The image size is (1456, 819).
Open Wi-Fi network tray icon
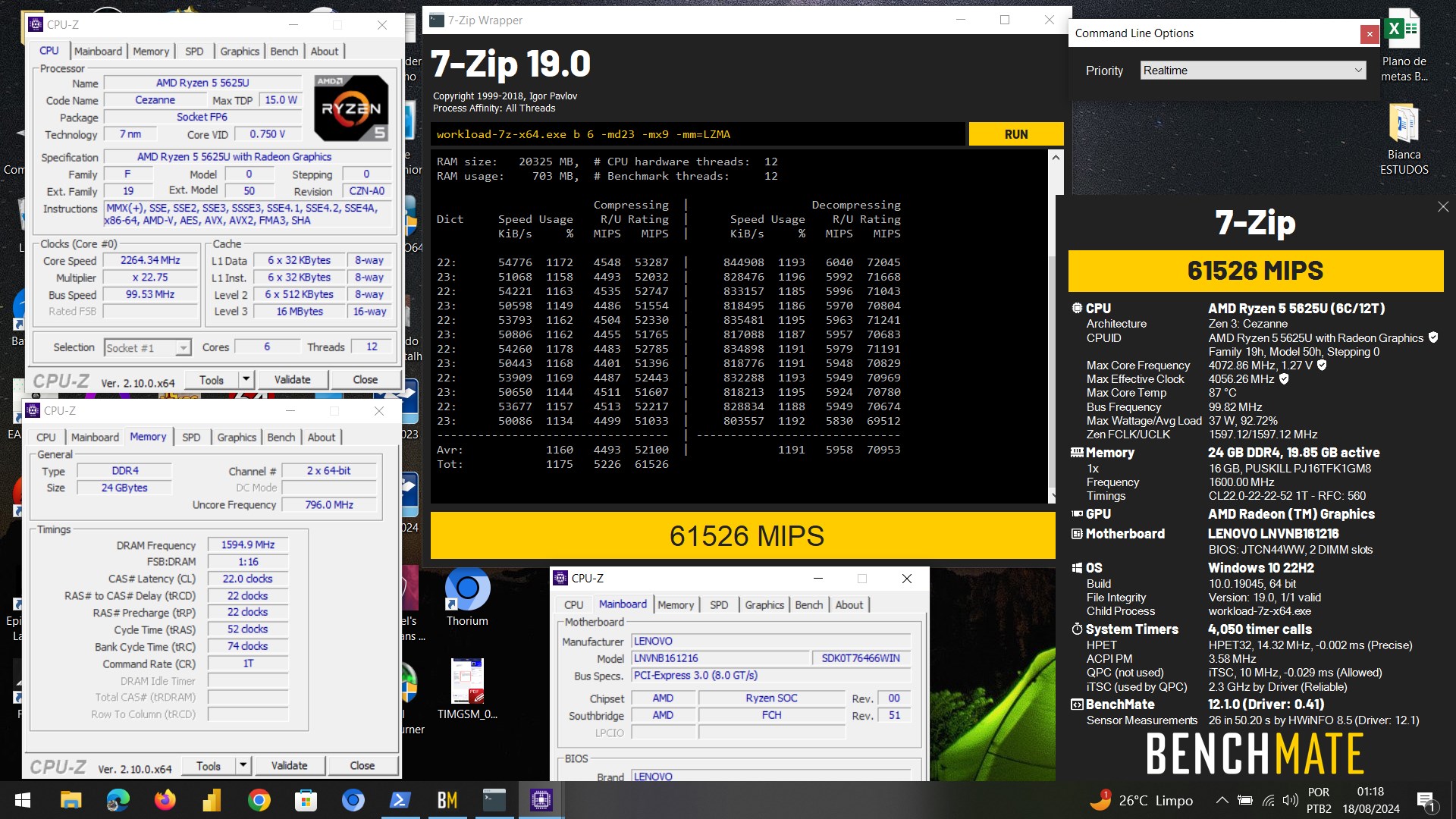(1268, 800)
